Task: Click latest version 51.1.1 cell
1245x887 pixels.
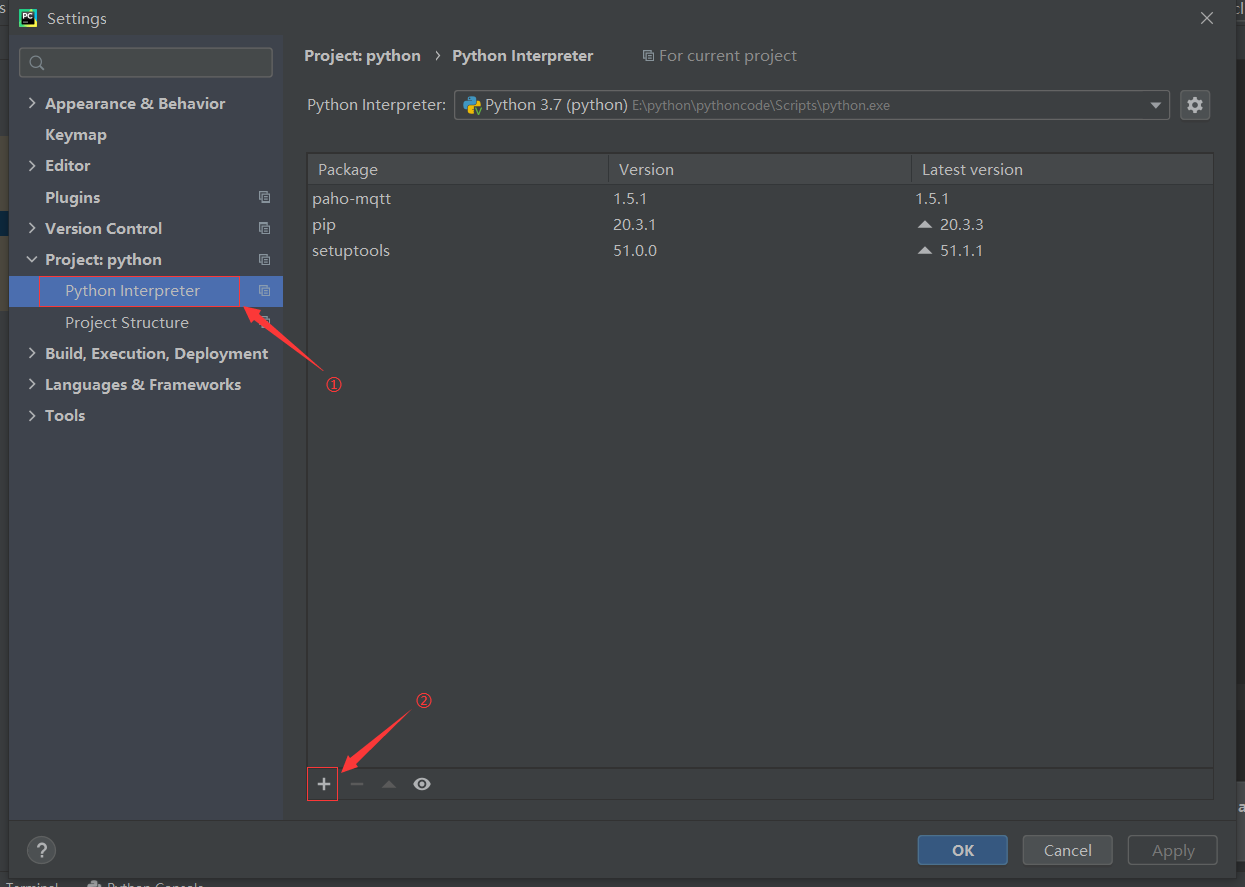Action: 961,250
